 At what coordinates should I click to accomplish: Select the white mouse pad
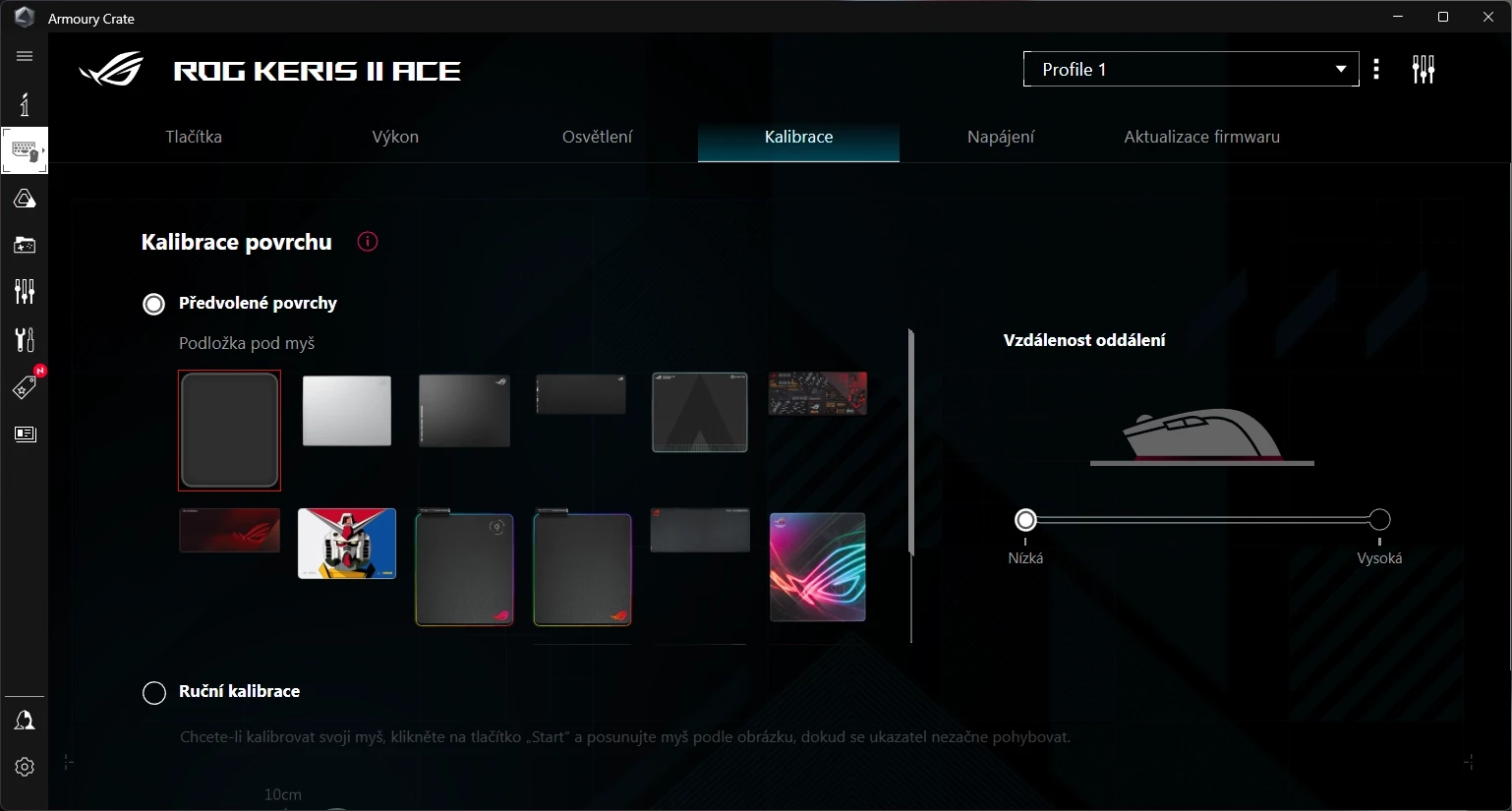pos(347,410)
